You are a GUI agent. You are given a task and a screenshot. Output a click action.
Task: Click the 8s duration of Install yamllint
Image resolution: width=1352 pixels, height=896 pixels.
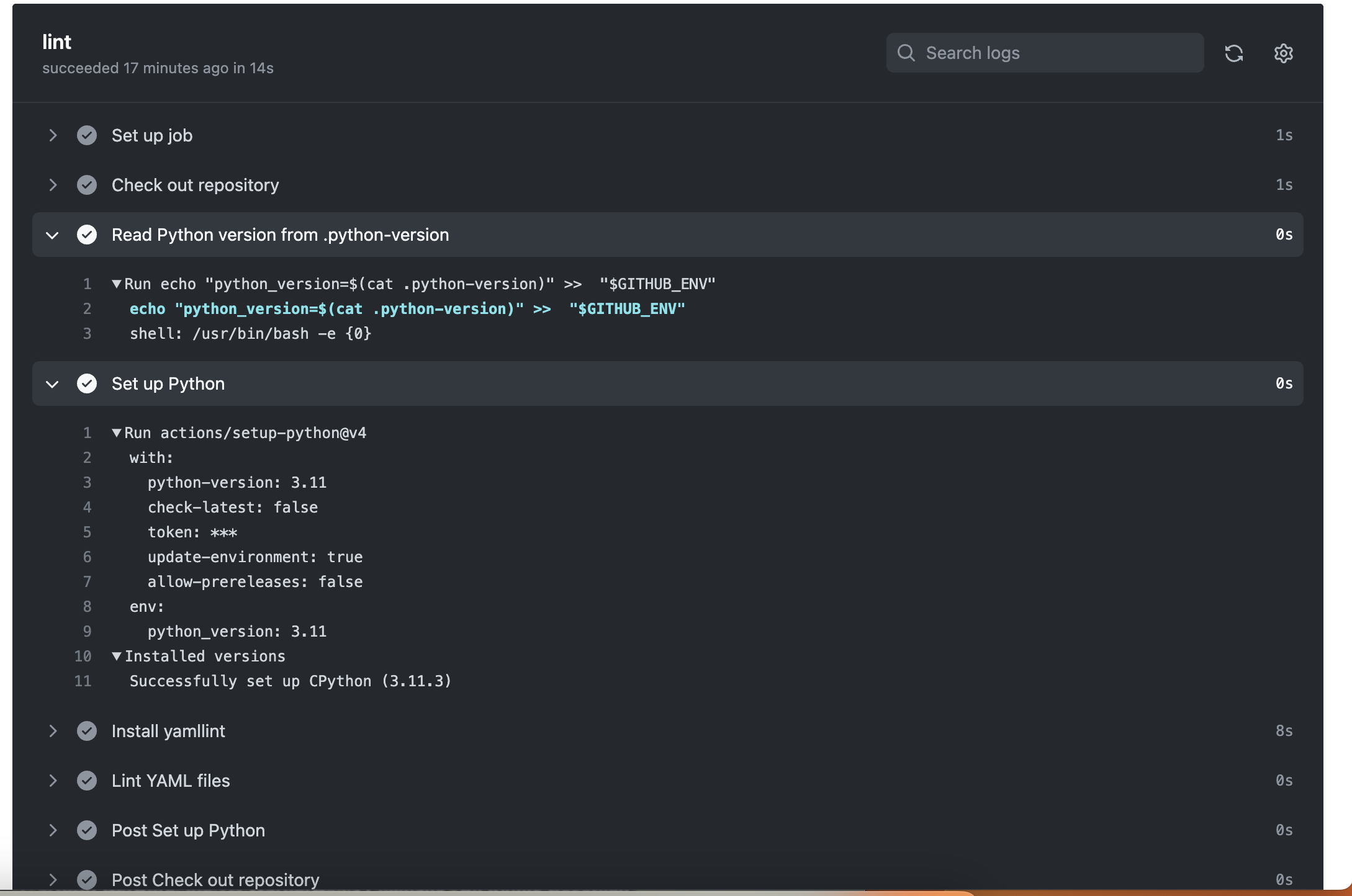coord(1284,731)
